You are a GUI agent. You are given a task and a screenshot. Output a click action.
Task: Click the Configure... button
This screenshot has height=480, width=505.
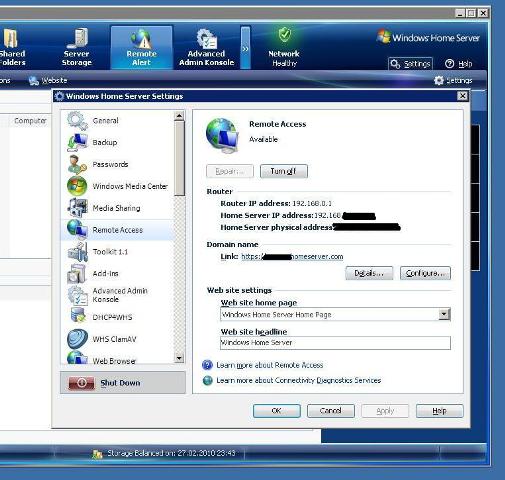point(425,273)
